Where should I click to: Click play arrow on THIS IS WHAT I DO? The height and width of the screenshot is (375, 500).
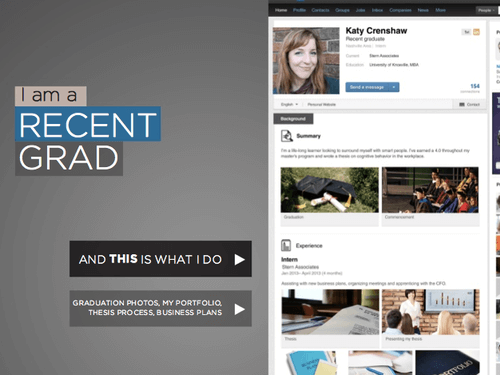239,259
